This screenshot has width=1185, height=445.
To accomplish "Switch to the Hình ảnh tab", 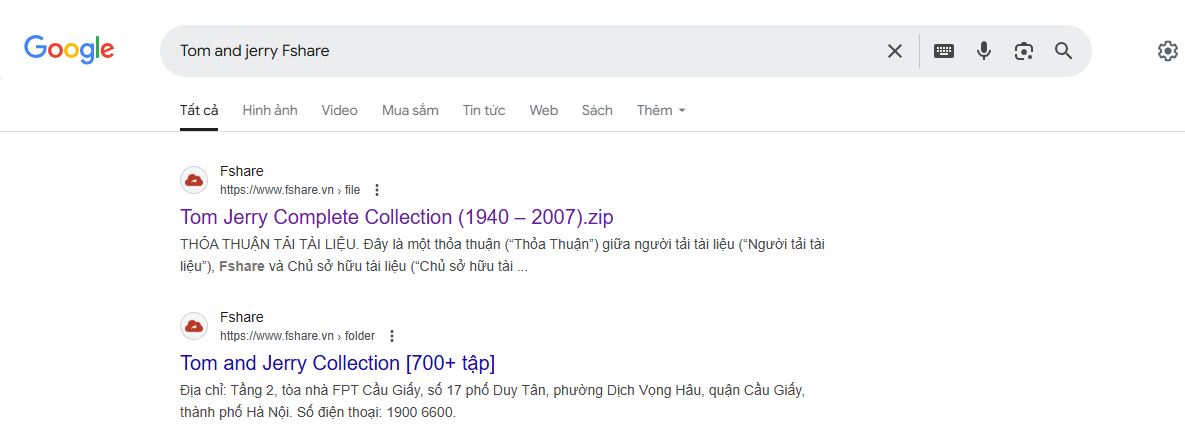I will [x=270, y=110].
